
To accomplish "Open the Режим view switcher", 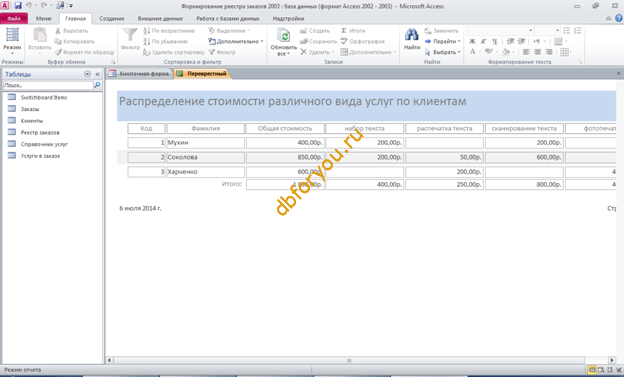I will point(12,42).
